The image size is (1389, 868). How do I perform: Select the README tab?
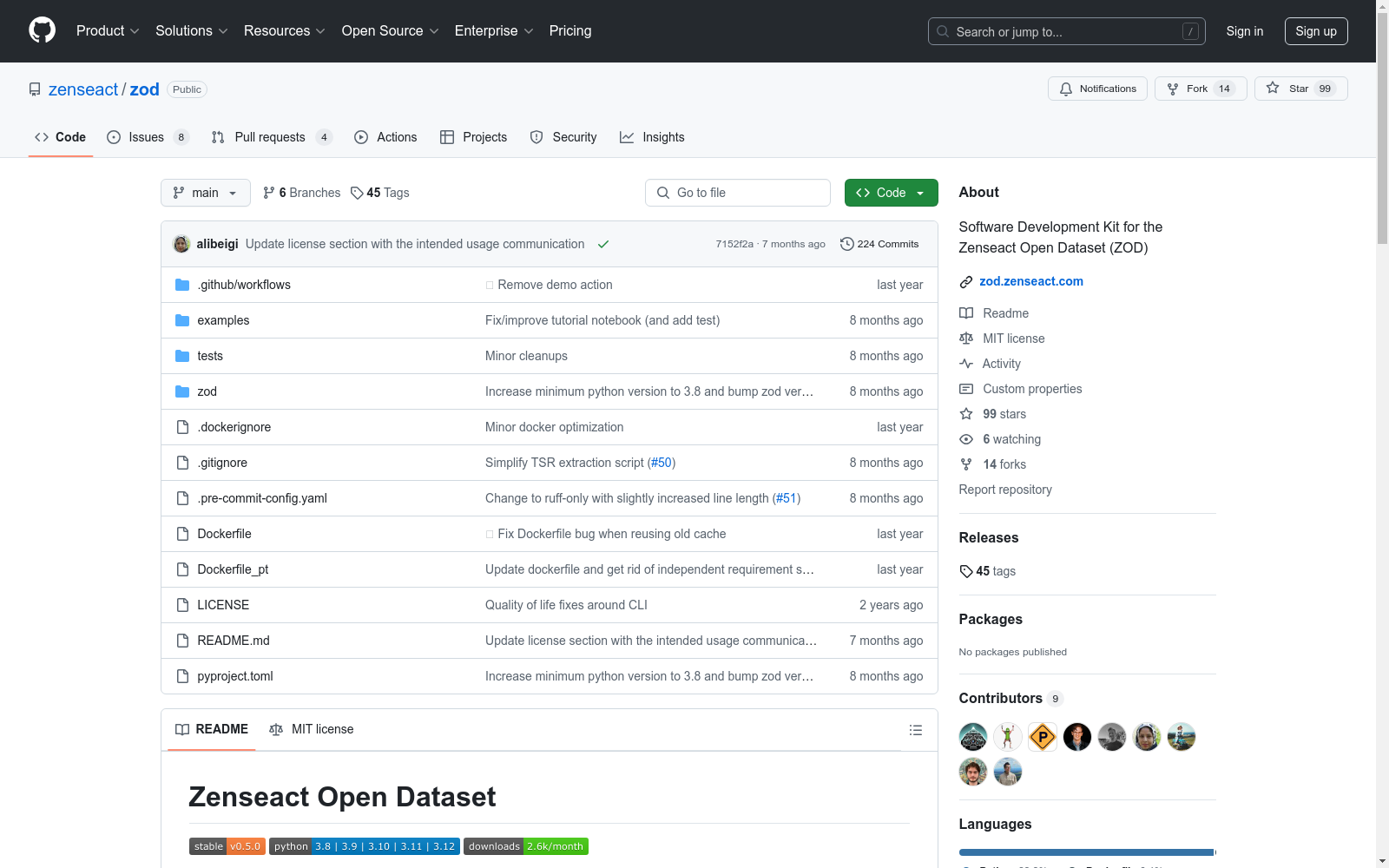[212, 729]
